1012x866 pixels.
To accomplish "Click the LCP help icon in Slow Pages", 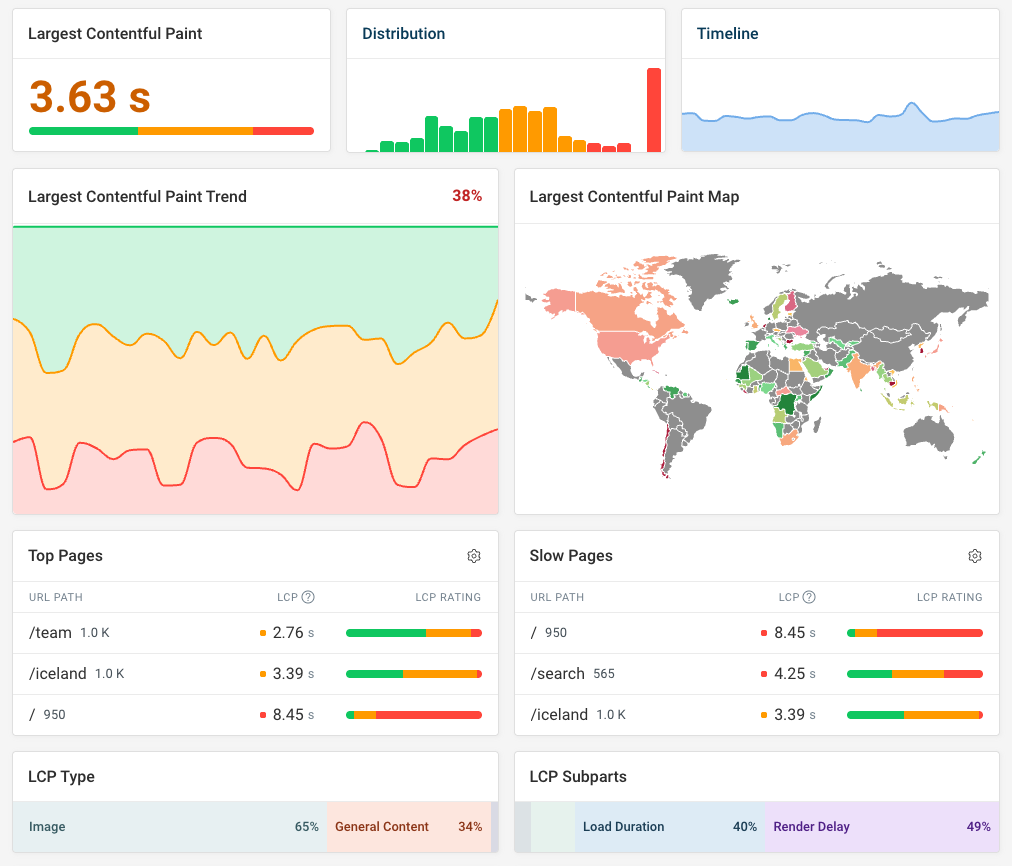I will (x=809, y=597).
